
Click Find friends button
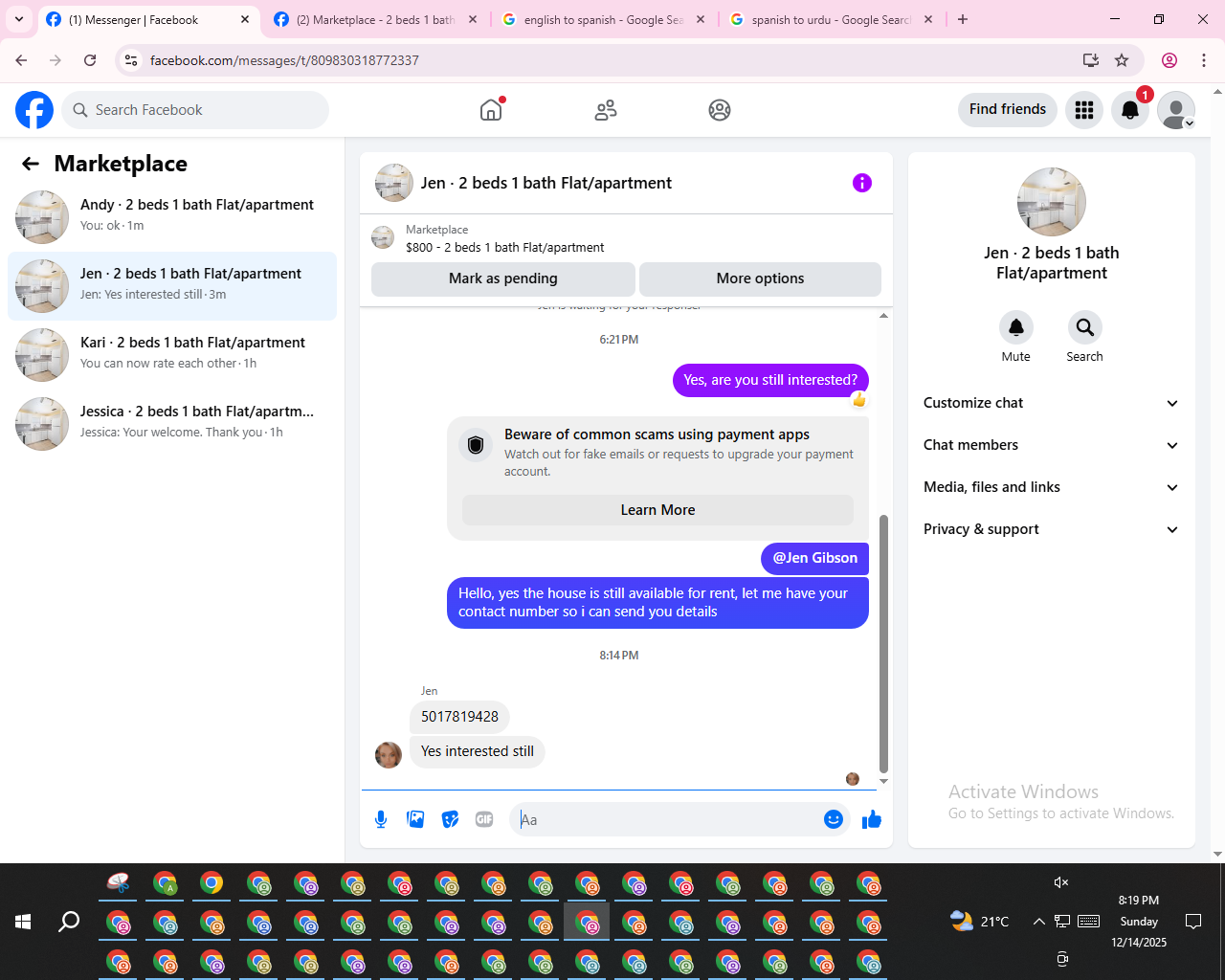[1008, 109]
